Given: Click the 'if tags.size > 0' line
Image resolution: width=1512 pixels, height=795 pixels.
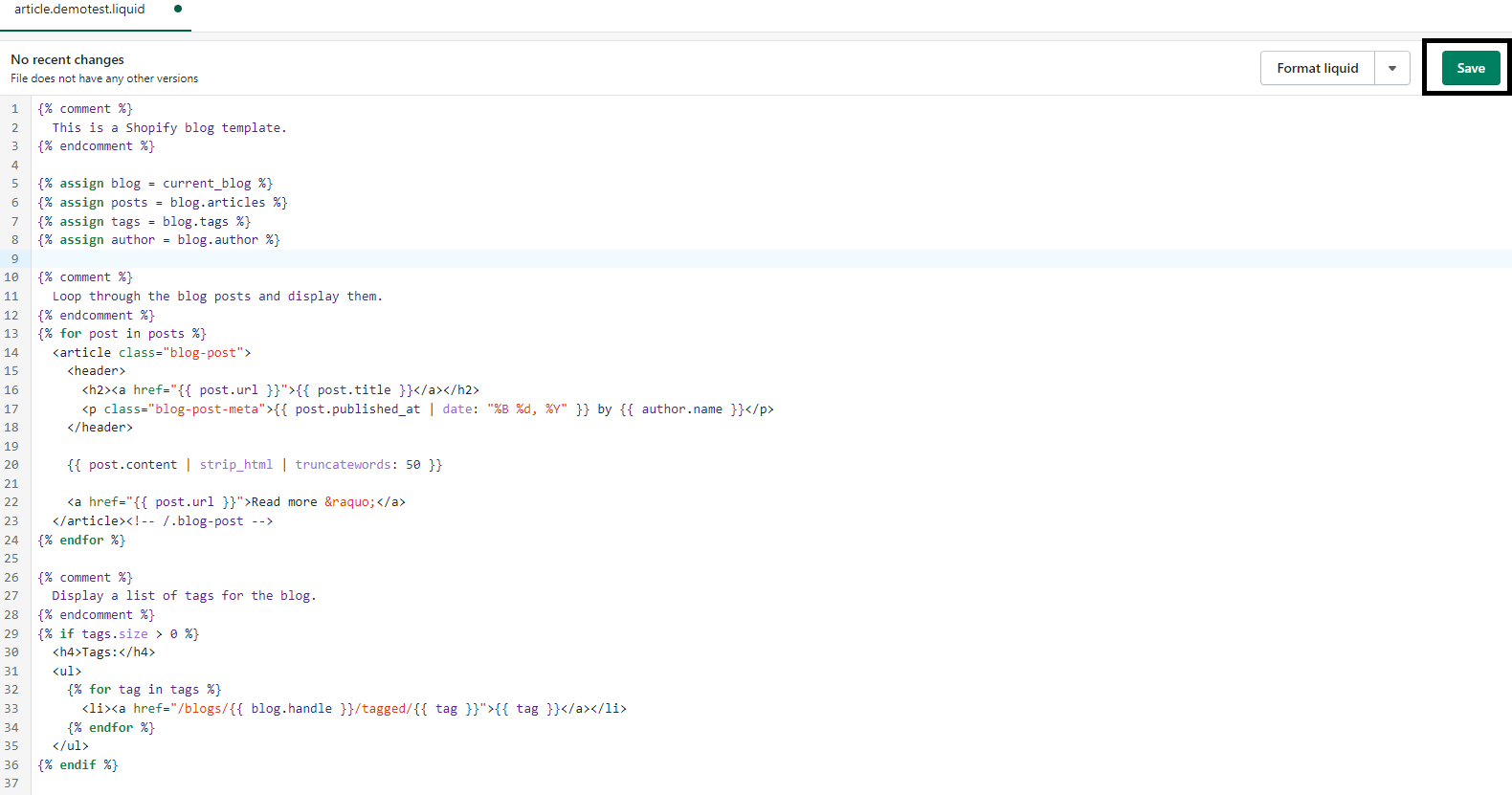Looking at the screenshot, I should [x=119, y=634].
